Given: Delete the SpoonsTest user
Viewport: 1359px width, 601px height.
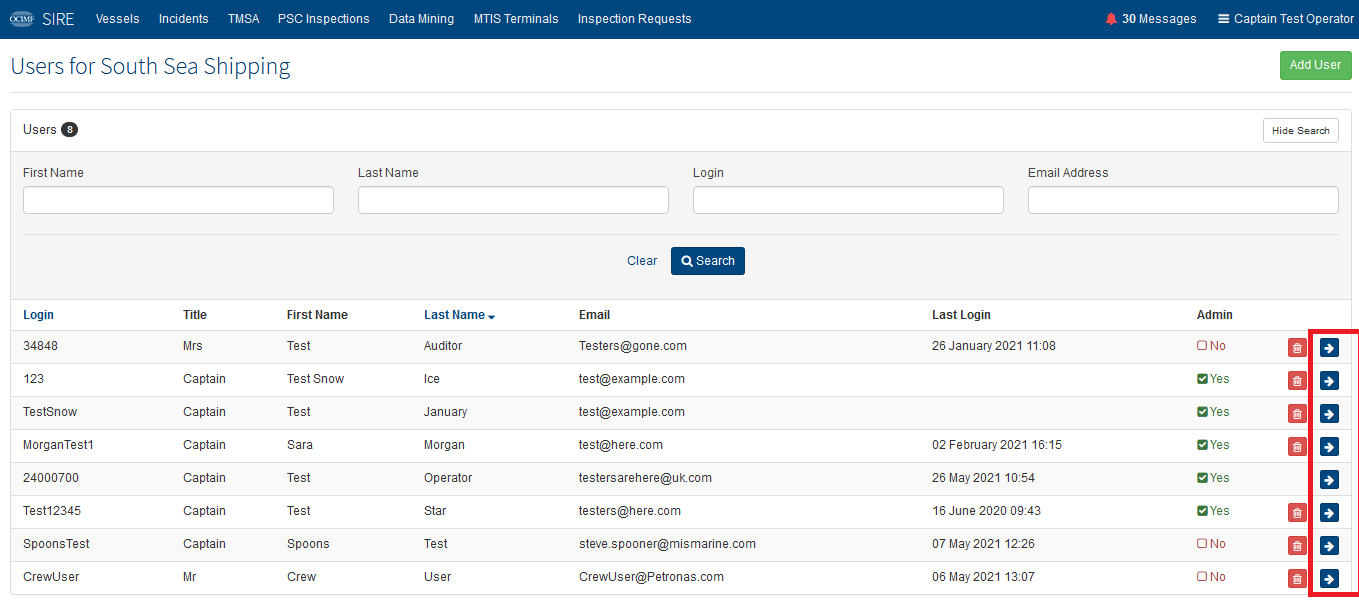Looking at the screenshot, I should [1297, 545].
